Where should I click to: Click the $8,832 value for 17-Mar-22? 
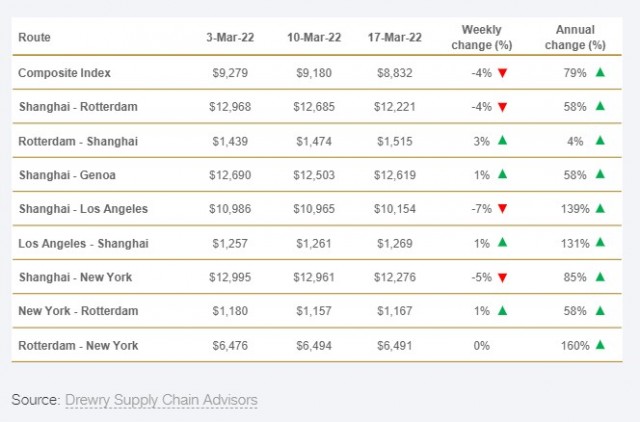(x=395, y=73)
